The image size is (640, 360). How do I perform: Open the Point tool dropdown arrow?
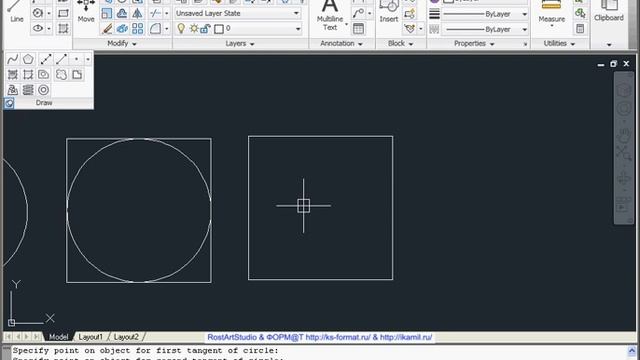[88, 59]
